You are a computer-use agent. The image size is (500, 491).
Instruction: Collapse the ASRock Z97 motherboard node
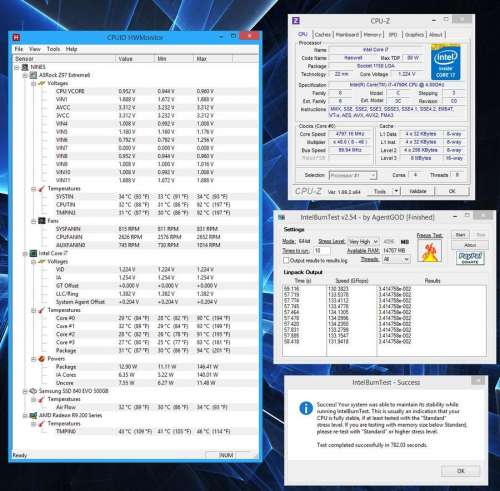click(x=25, y=75)
